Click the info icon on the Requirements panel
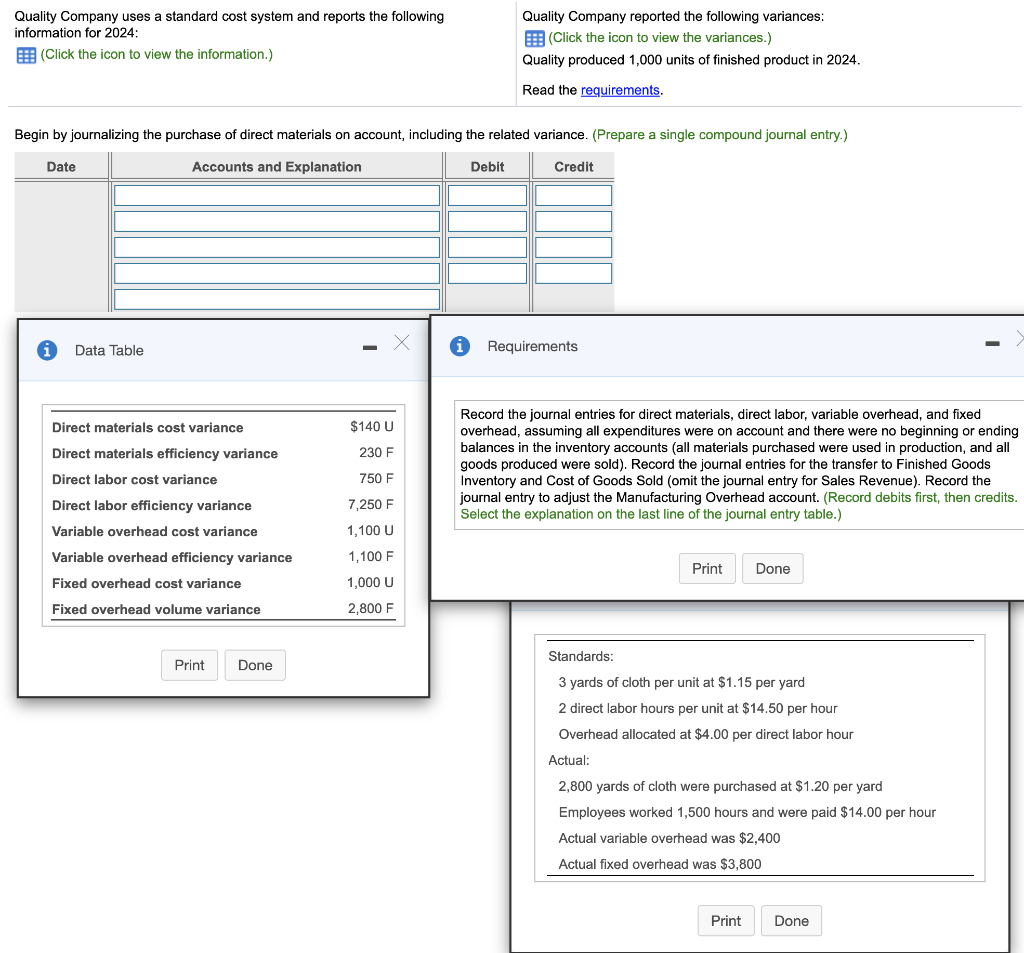Viewport: 1024px width, 953px height. [459, 345]
